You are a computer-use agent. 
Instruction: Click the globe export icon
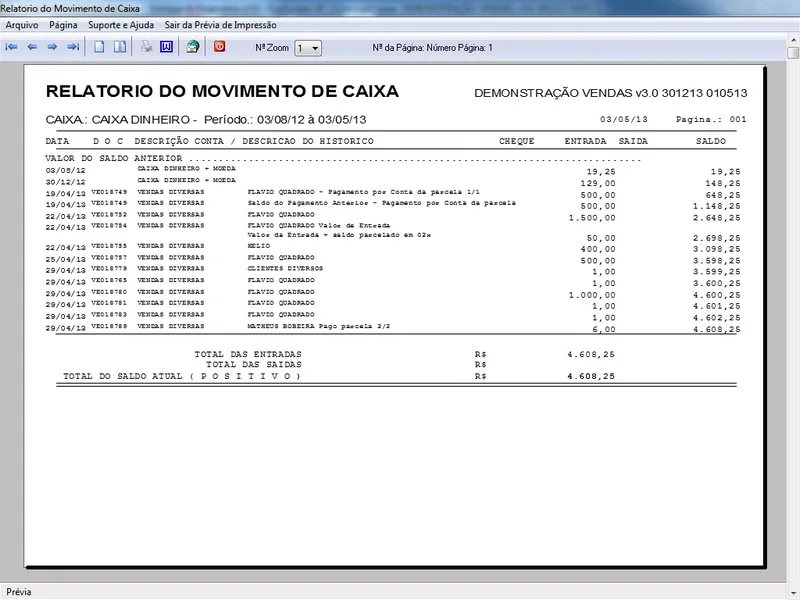[193, 47]
